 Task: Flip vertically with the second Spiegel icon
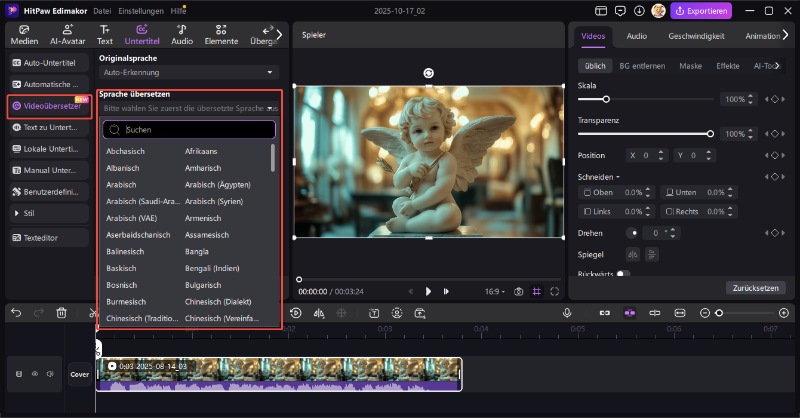coord(652,254)
